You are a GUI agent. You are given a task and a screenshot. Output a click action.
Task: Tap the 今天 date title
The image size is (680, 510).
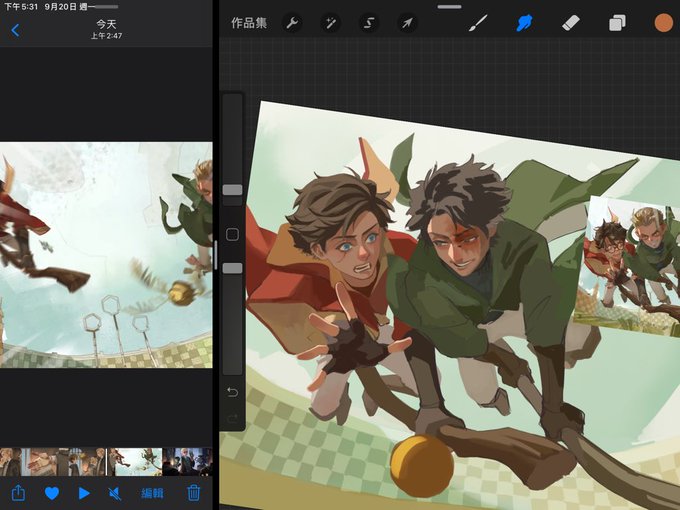click(106, 24)
